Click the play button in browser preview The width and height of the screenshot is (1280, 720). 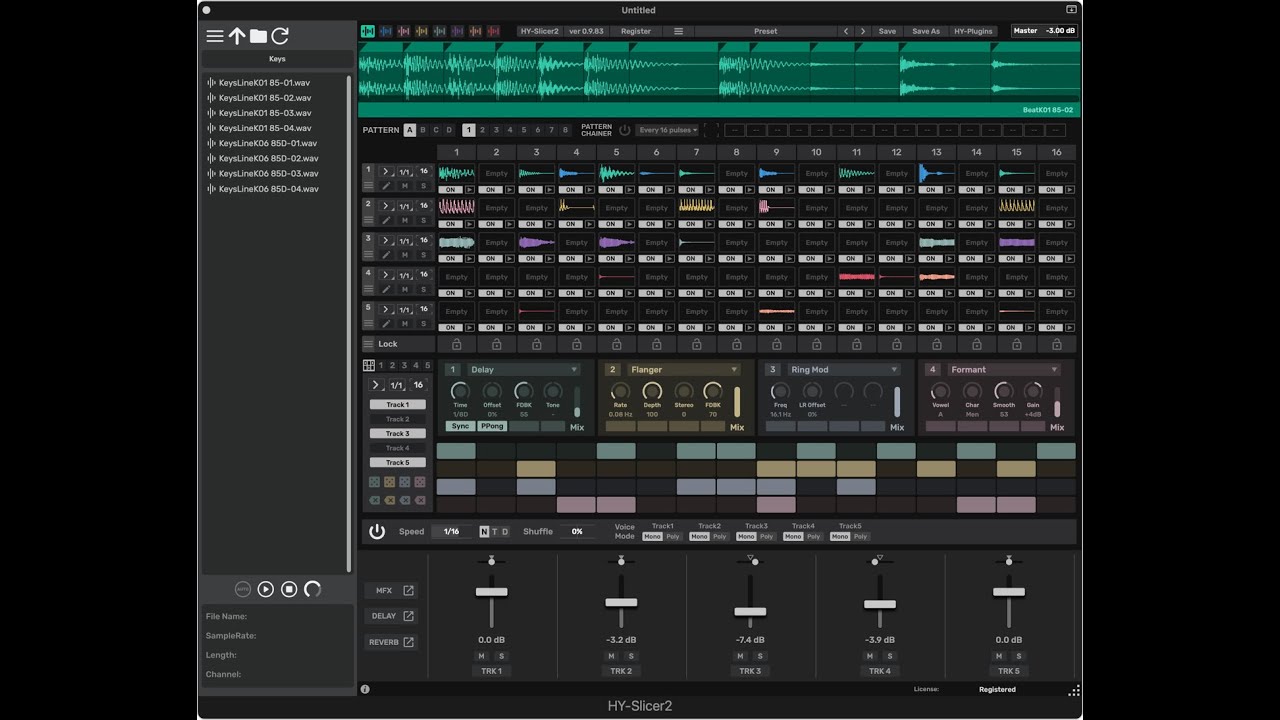point(266,589)
